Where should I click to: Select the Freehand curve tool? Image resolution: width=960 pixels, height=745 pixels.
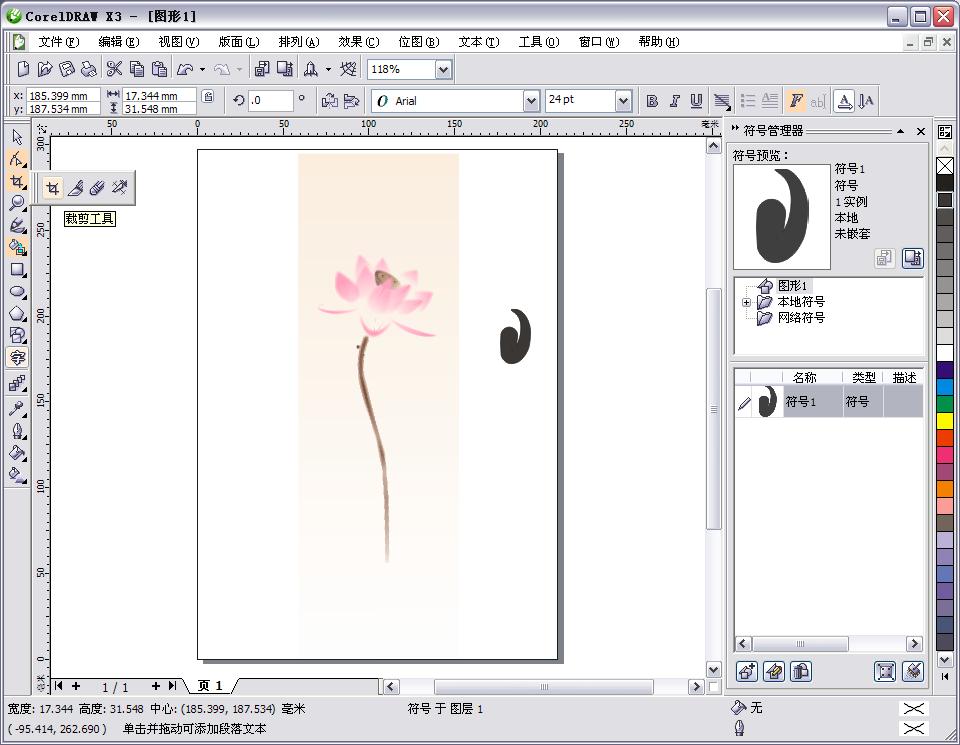pos(17,225)
